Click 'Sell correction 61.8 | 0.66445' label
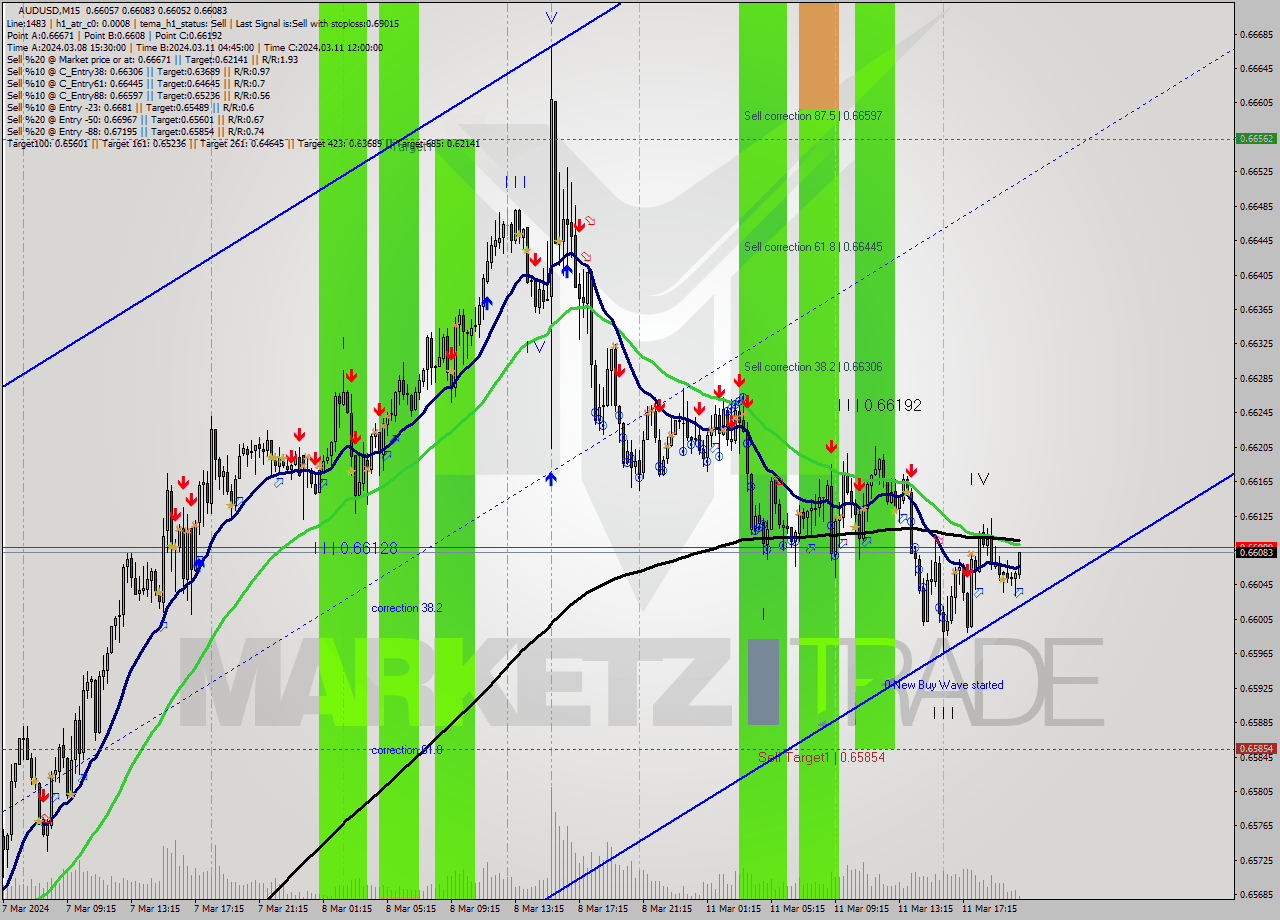Screen dimensions: 1280x920 pyautogui.click(x=813, y=247)
